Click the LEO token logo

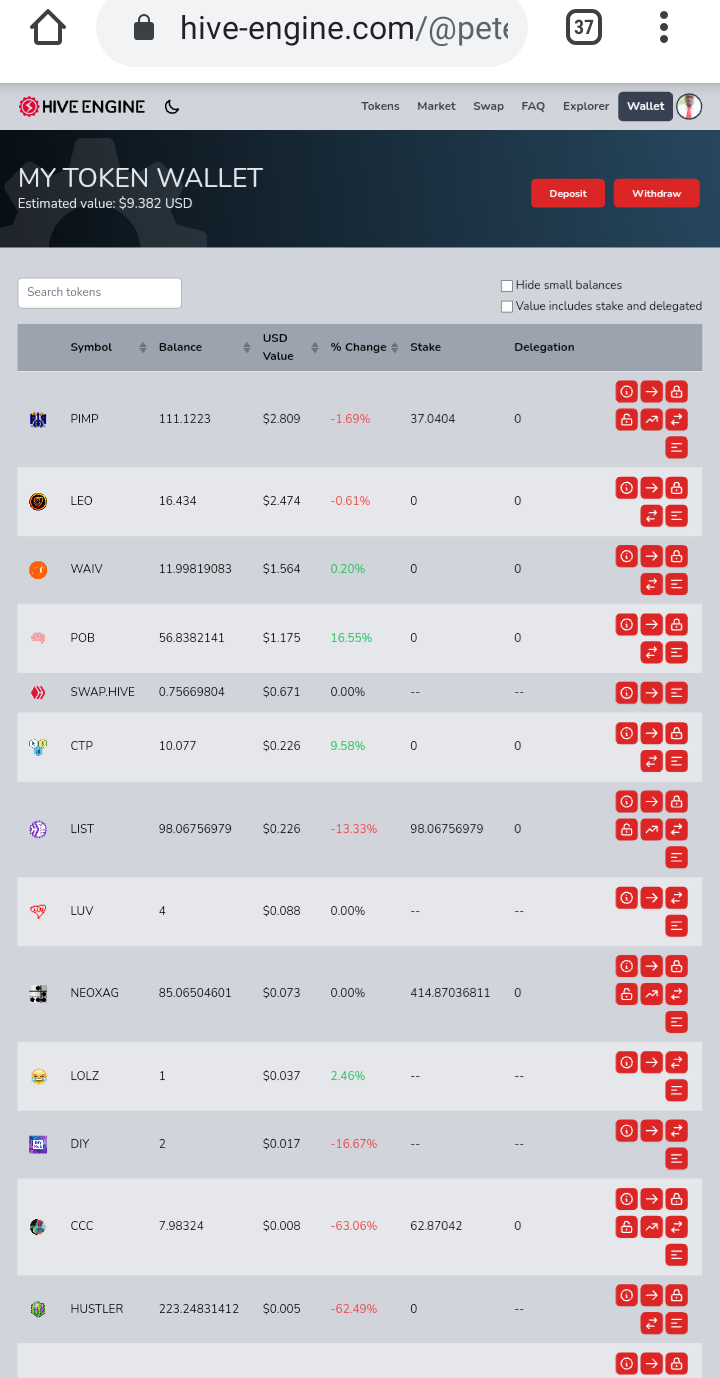38,502
